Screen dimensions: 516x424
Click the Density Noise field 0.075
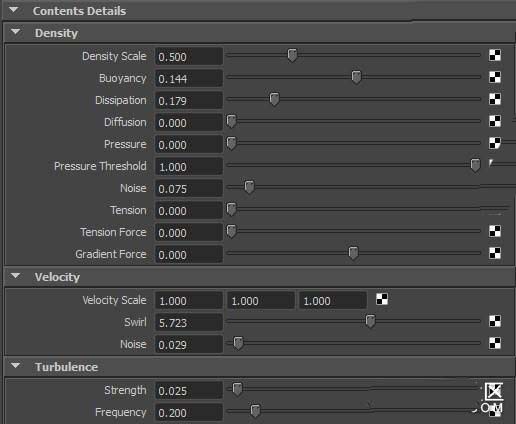tap(189, 188)
